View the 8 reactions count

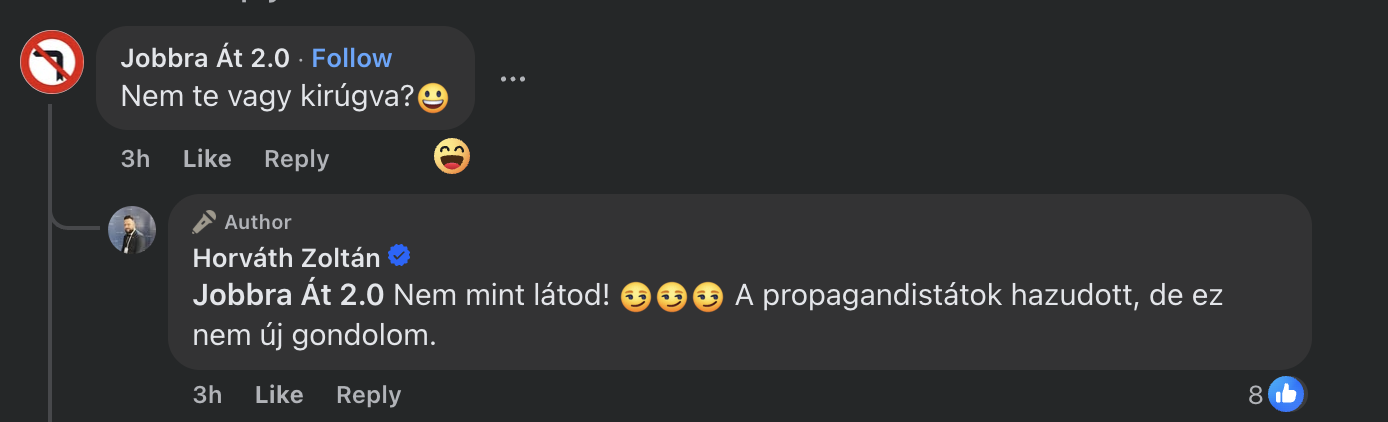click(x=1256, y=395)
